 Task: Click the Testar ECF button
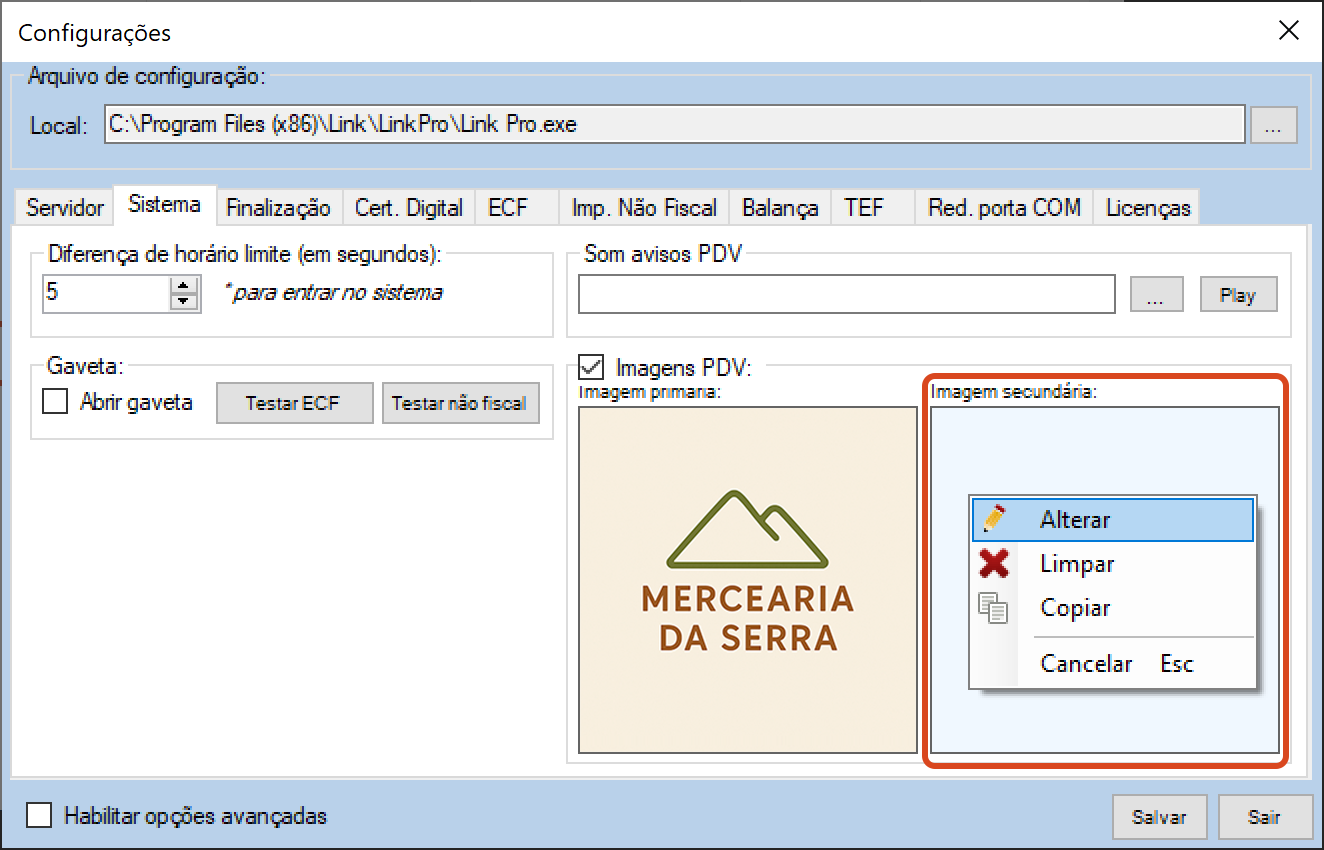[x=294, y=404]
